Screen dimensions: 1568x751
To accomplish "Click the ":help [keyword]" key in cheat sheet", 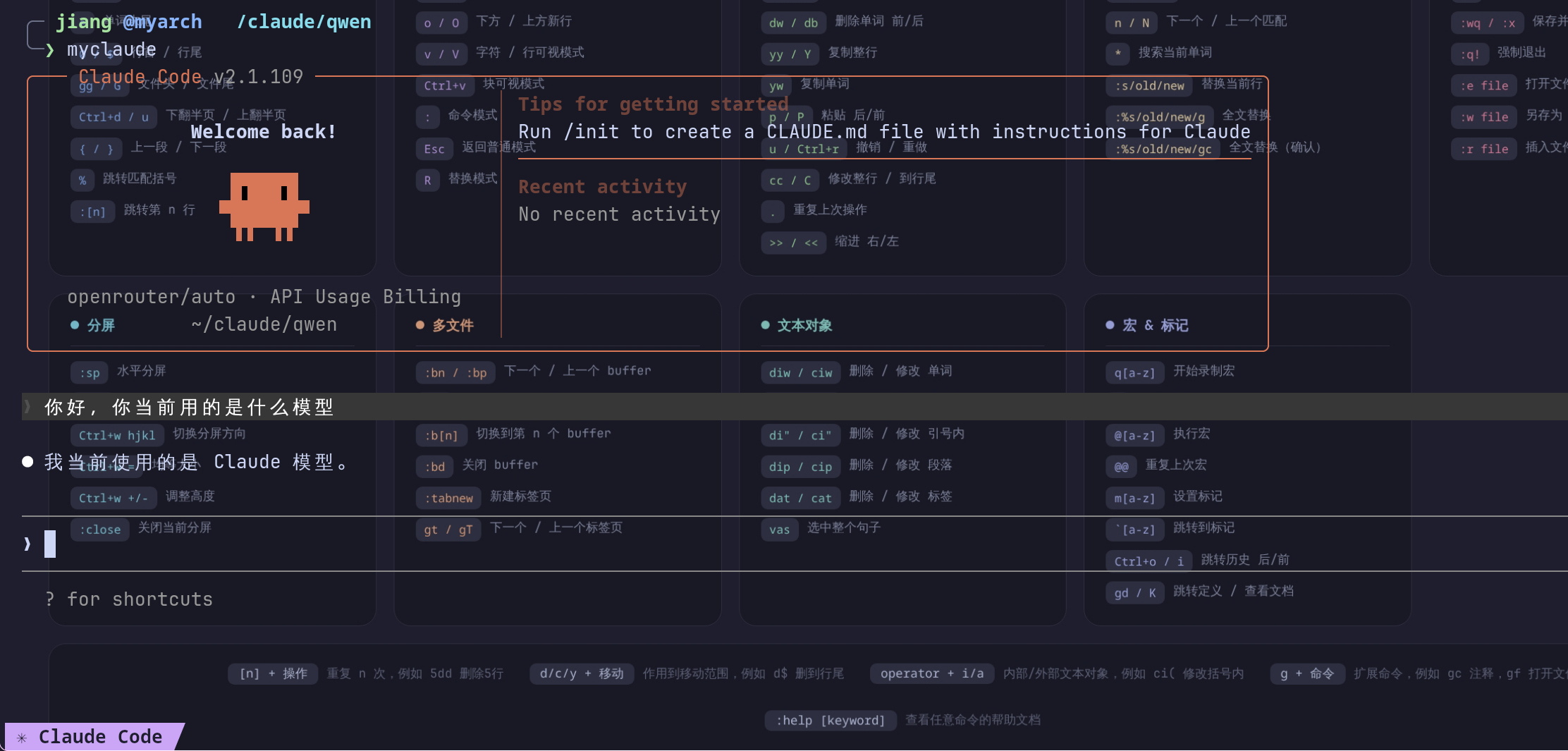I will click(831, 720).
